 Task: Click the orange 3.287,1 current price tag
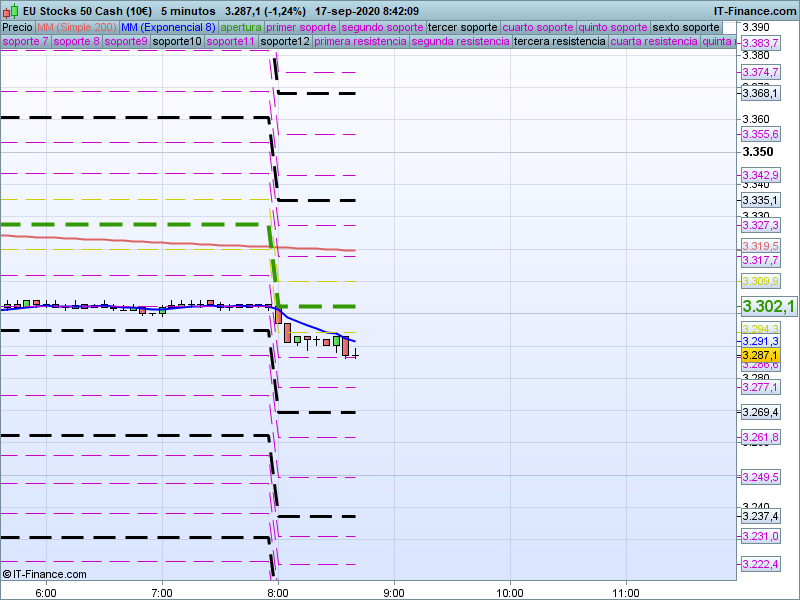click(x=760, y=355)
